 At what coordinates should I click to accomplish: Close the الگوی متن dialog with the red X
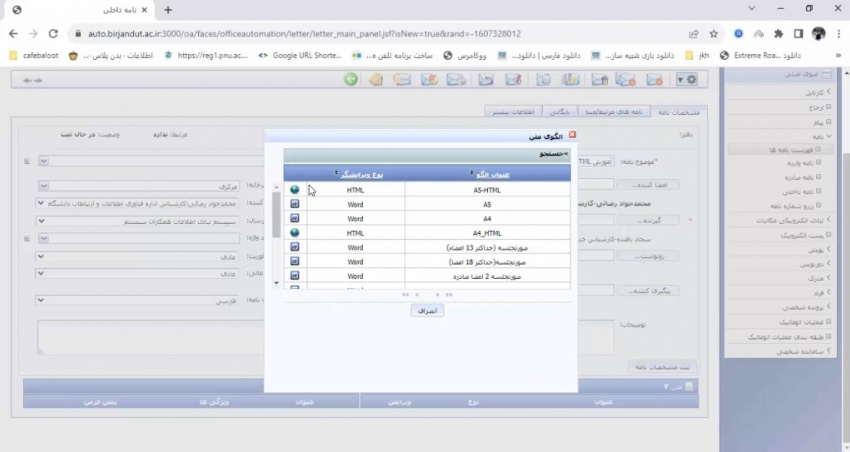point(572,135)
